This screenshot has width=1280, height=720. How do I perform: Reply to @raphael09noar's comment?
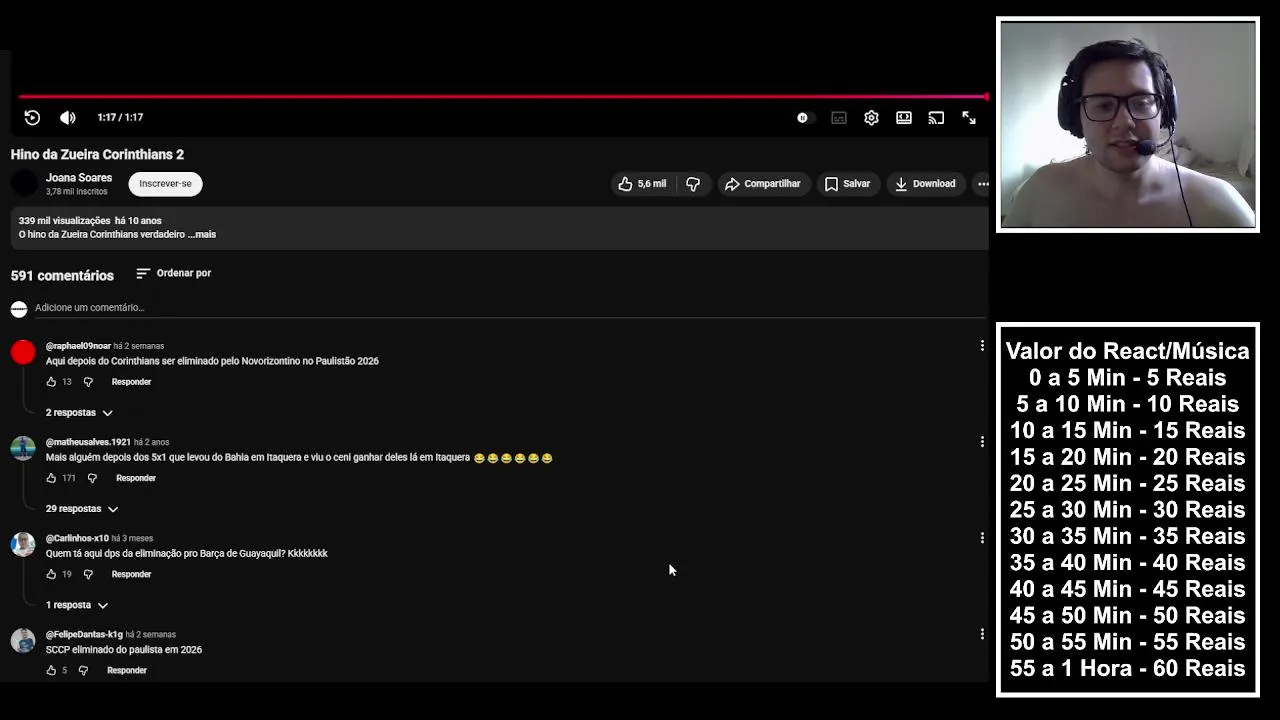coord(131,382)
